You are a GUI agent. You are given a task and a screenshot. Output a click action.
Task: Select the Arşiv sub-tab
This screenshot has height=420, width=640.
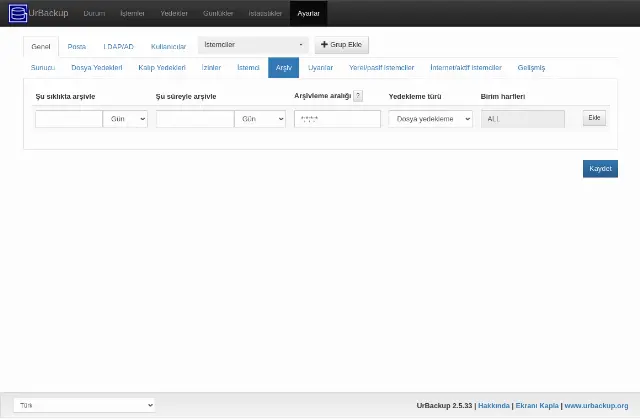pos(284,68)
